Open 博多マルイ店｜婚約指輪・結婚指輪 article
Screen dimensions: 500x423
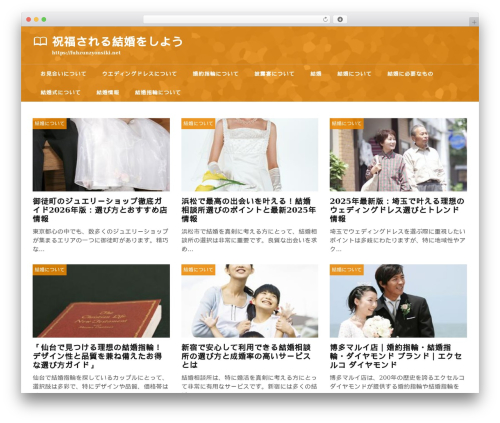(x=396, y=356)
